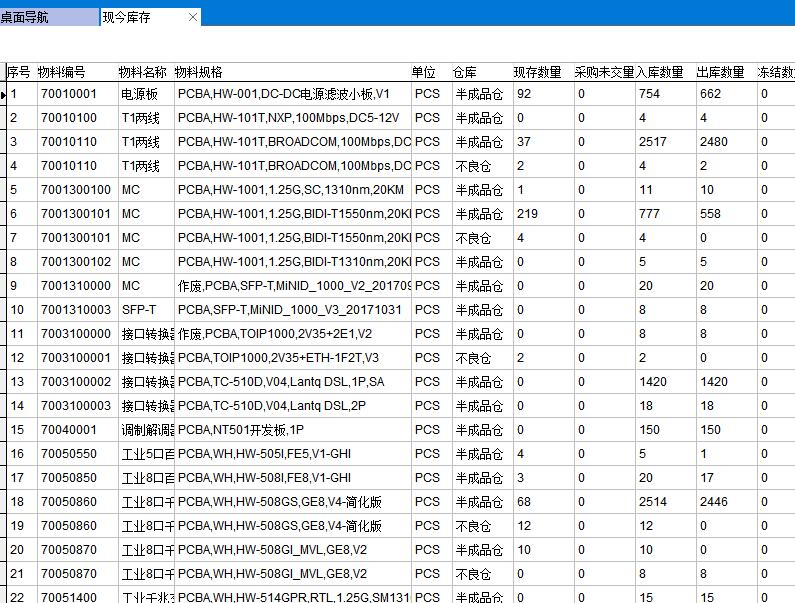Select material code cell 7001300100
Image resolution: width=795 pixels, height=603 pixels.
coord(76,190)
